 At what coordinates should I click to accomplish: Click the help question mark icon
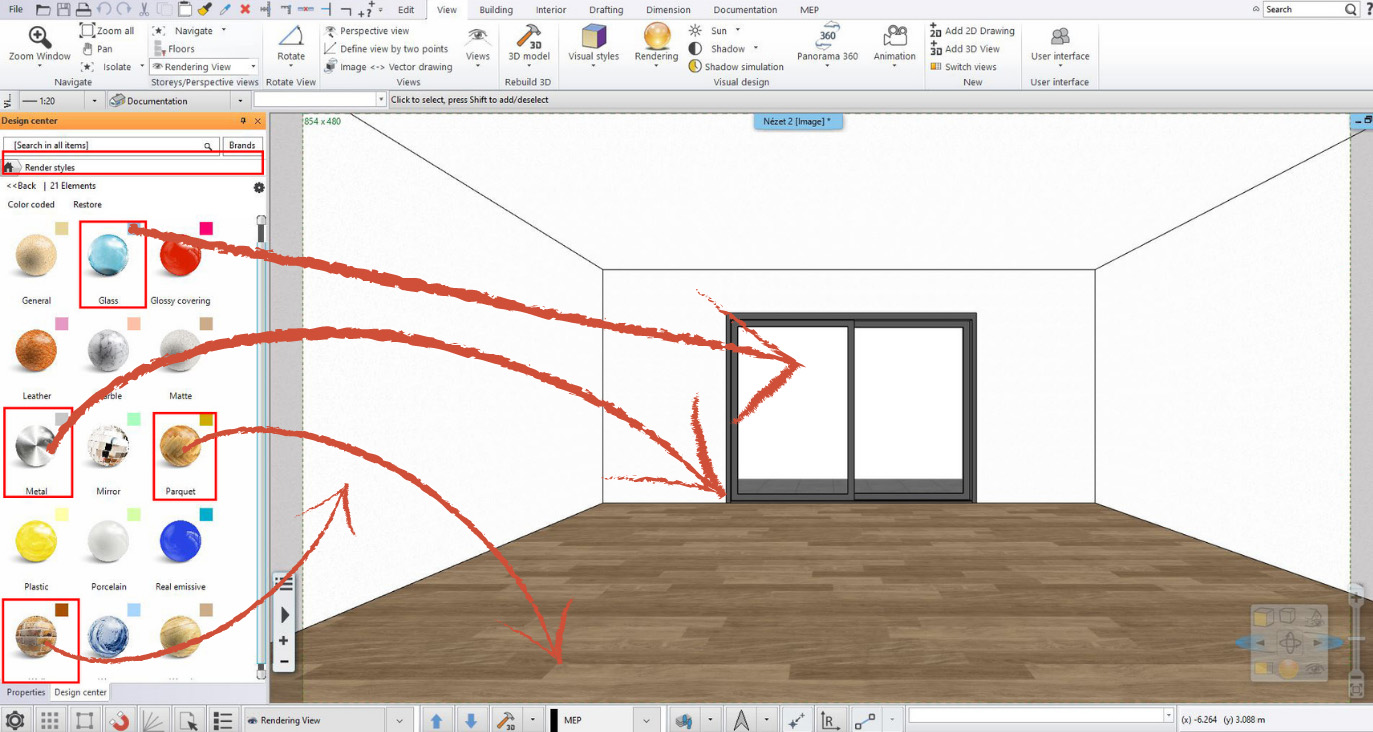(x=1368, y=9)
